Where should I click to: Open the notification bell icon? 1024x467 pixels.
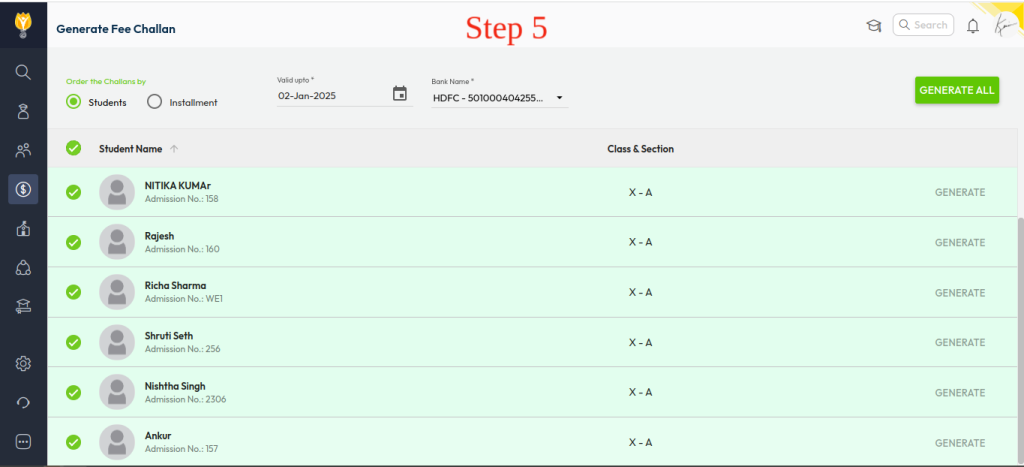(972, 27)
